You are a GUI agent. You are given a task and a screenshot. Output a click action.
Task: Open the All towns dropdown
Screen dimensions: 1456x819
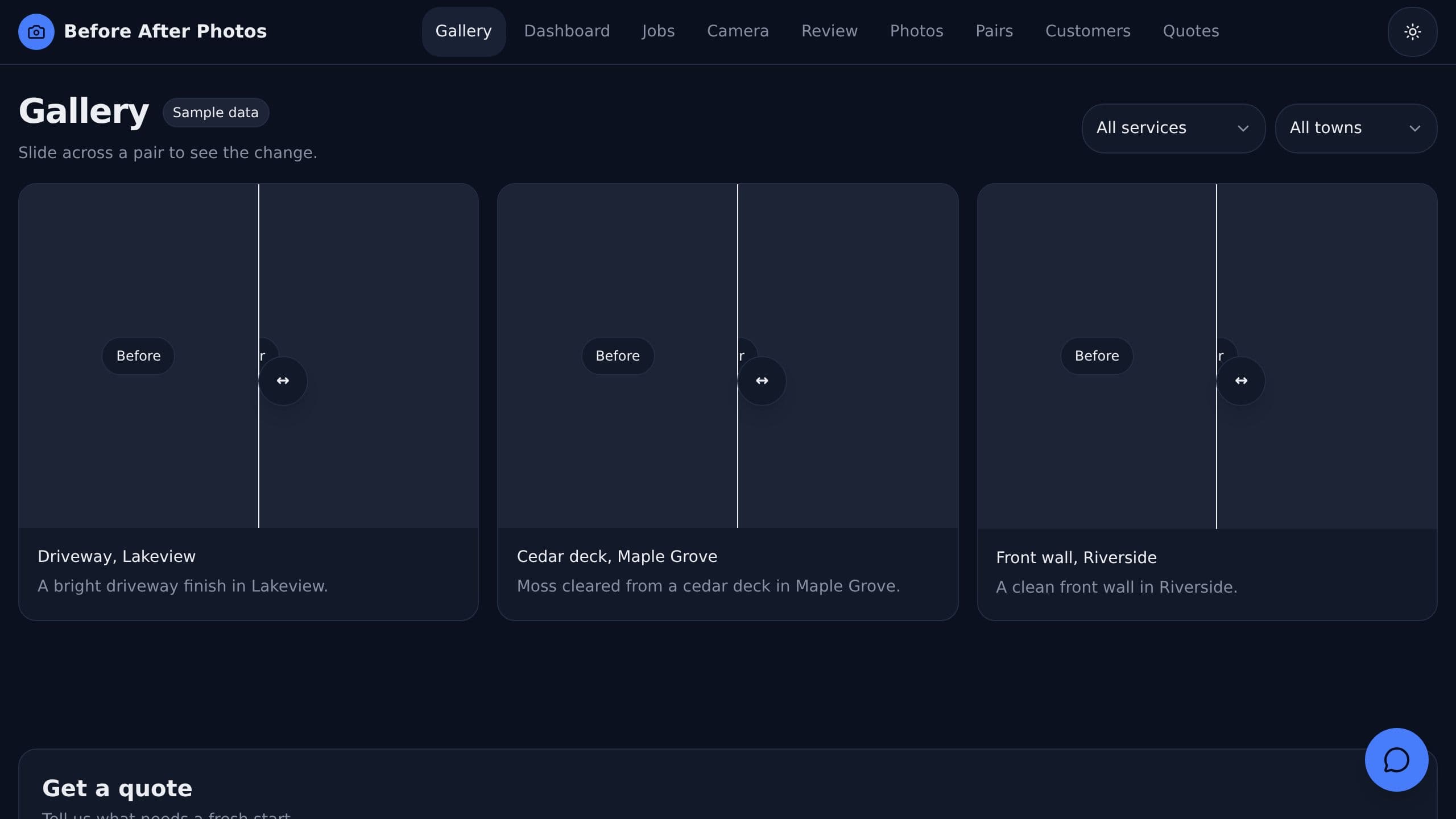tap(1356, 128)
